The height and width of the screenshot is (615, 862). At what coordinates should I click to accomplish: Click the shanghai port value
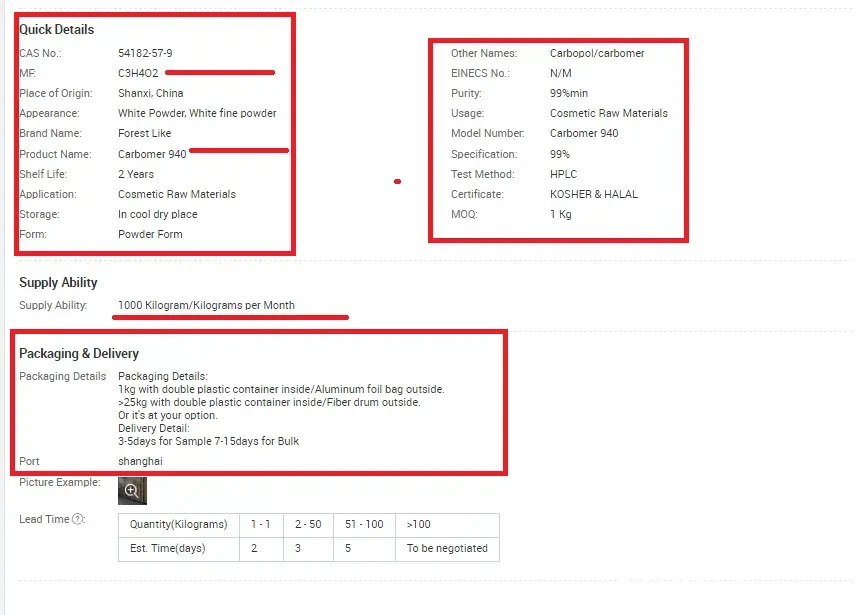coord(140,461)
